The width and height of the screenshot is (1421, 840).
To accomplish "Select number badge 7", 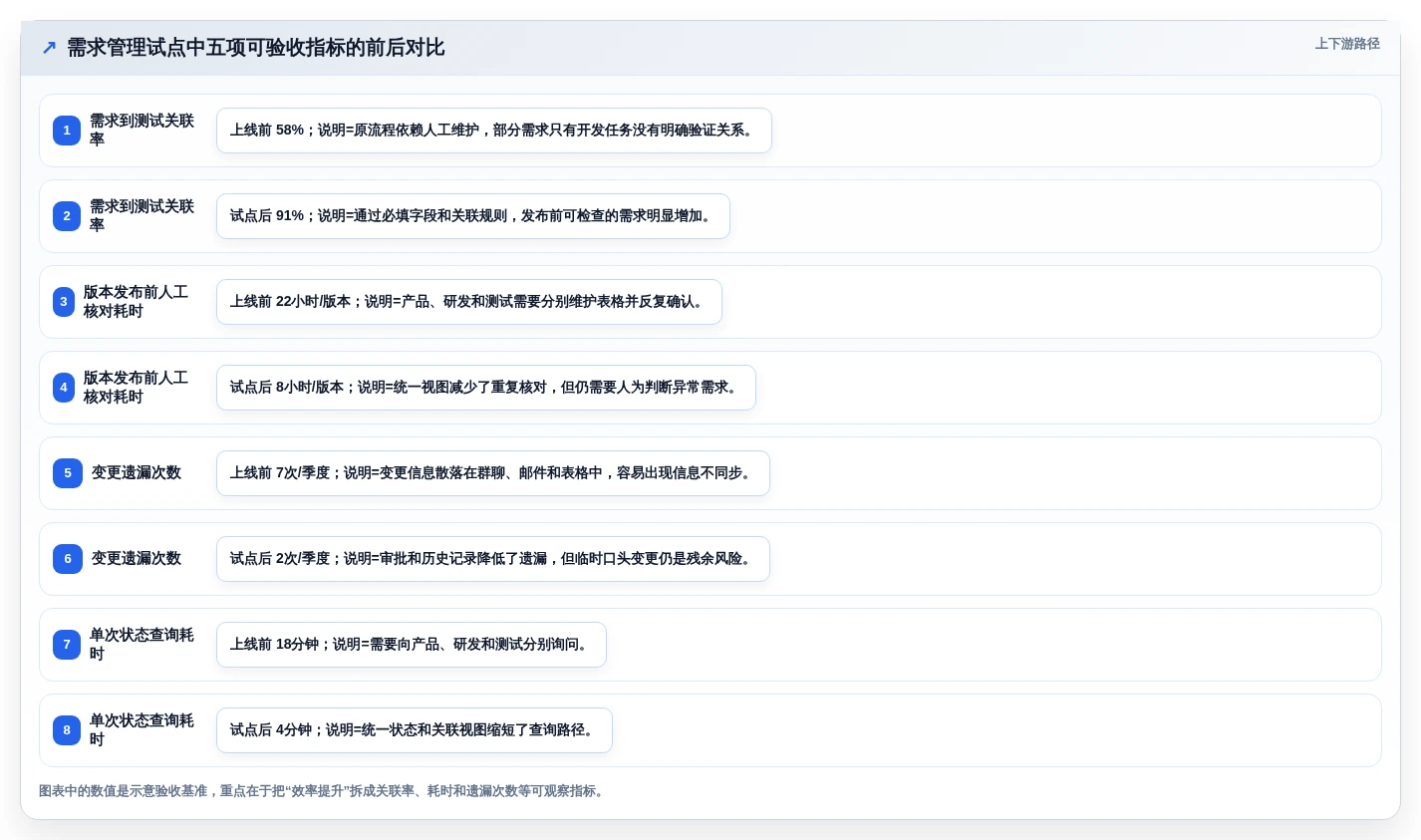I will 67,645.
